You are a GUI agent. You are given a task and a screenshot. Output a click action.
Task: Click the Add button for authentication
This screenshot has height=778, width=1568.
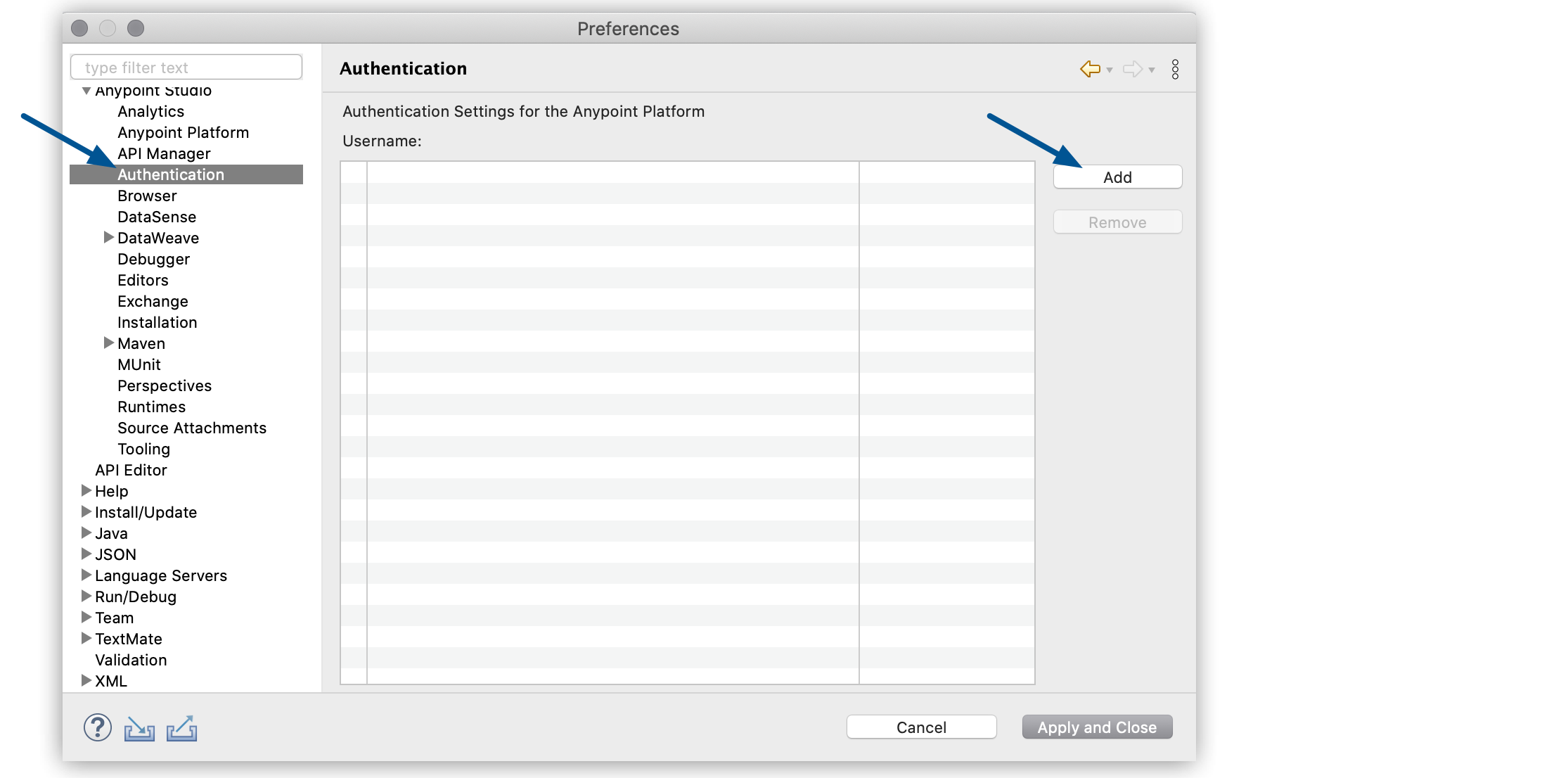pos(1116,177)
